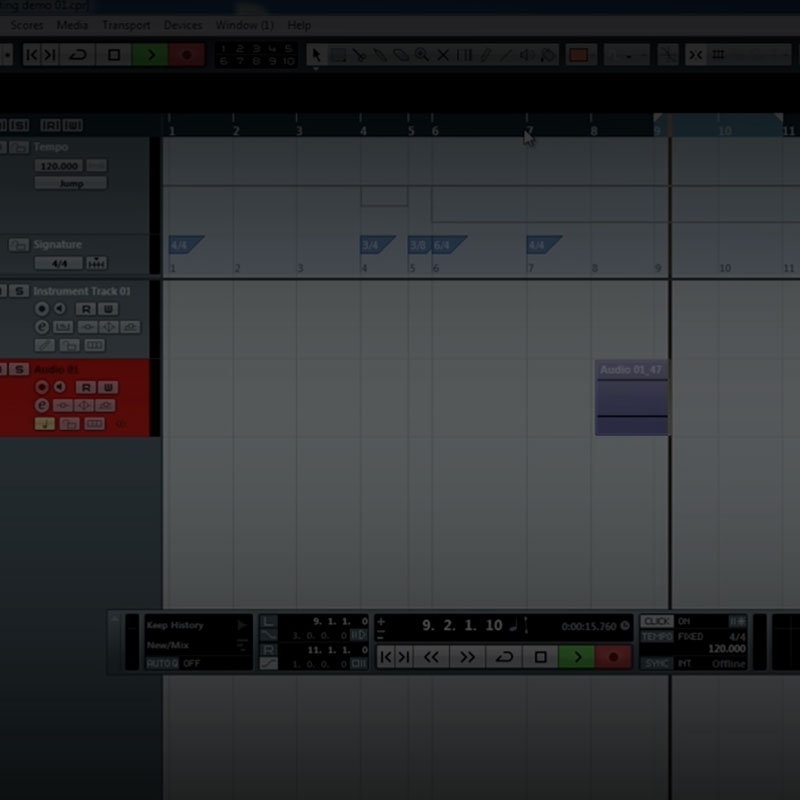Screen dimensions: 800x800
Task: Select the Line tool
Action: pos(506,55)
